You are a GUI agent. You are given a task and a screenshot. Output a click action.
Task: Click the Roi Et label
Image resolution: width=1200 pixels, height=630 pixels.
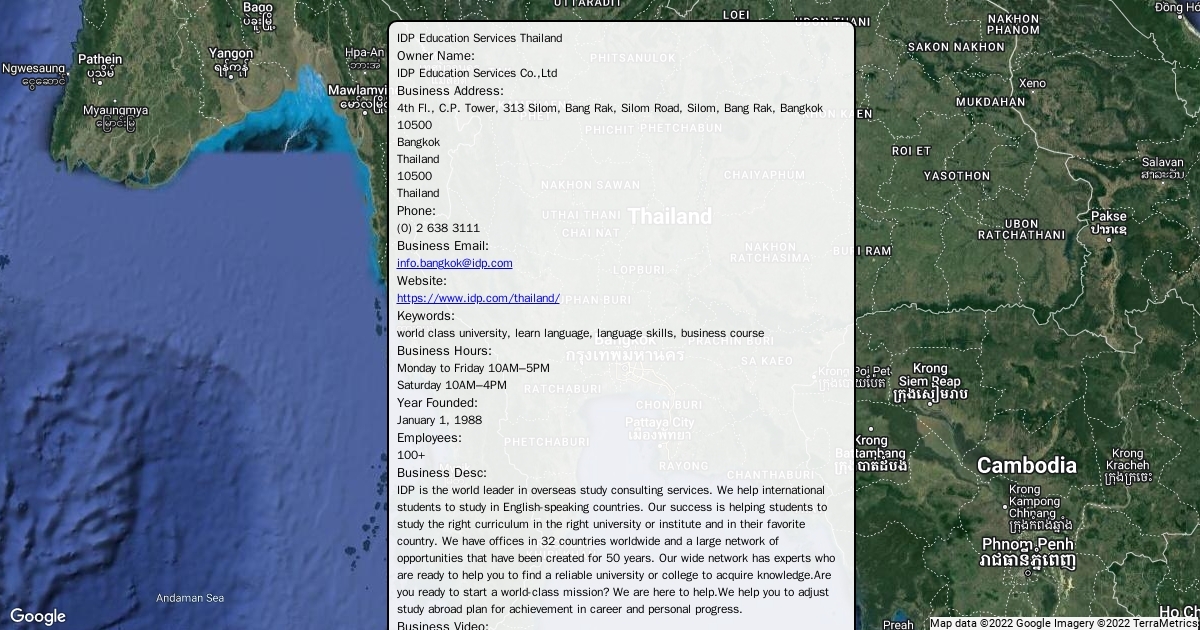pyautogui.click(x=911, y=151)
